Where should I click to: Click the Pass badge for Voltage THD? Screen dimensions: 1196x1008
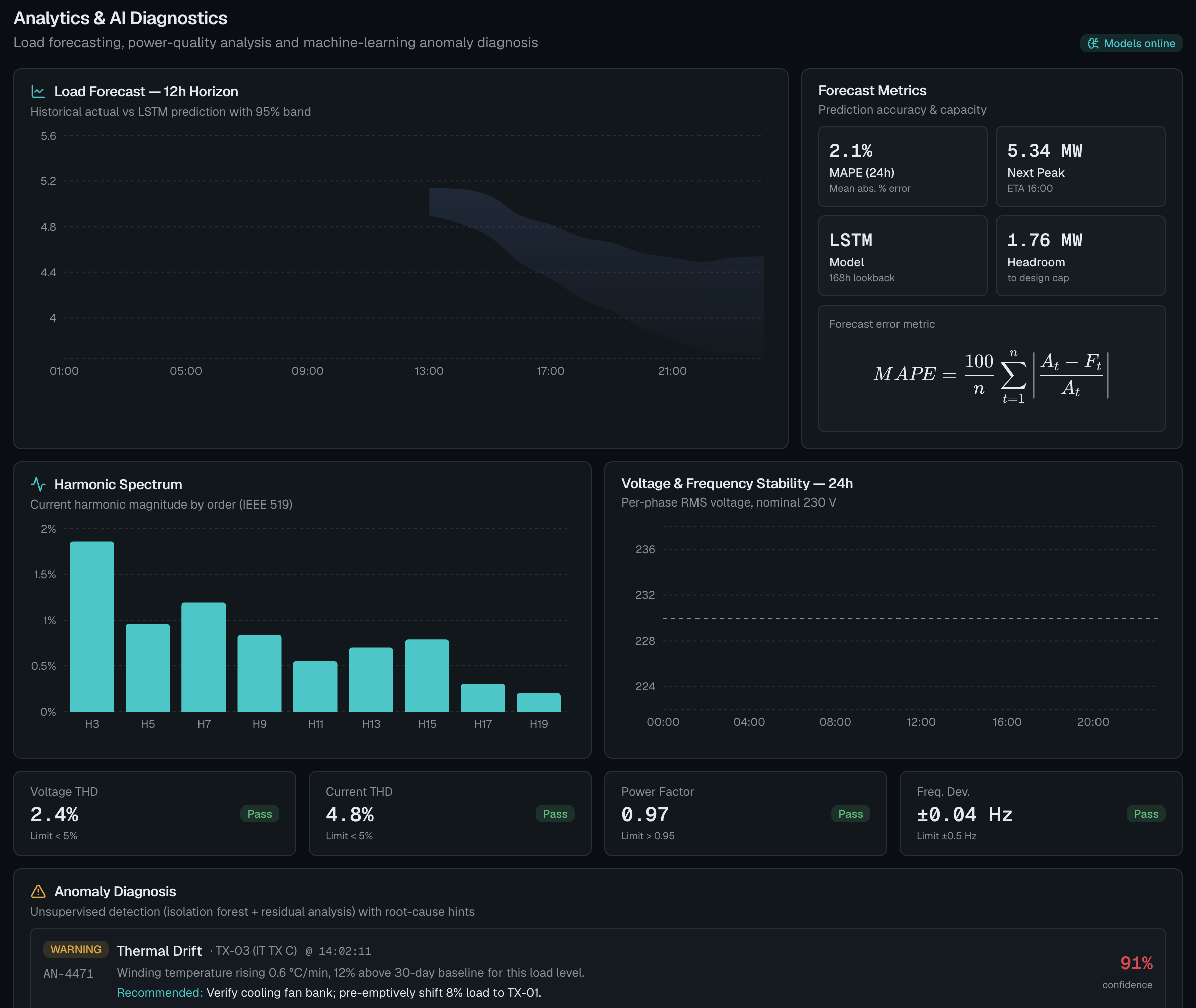(259, 814)
